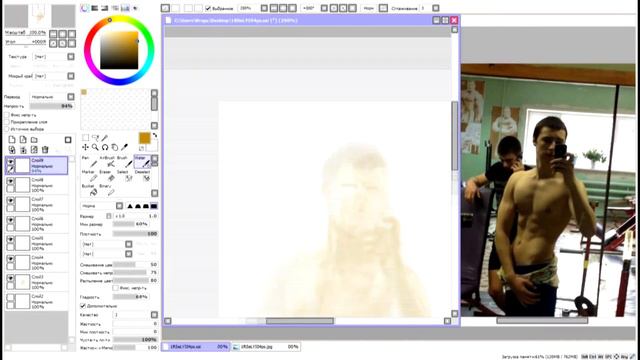Viewport: 640px width, 360px height.
Task: Activate the rotate view tool
Action: (x=105, y=147)
